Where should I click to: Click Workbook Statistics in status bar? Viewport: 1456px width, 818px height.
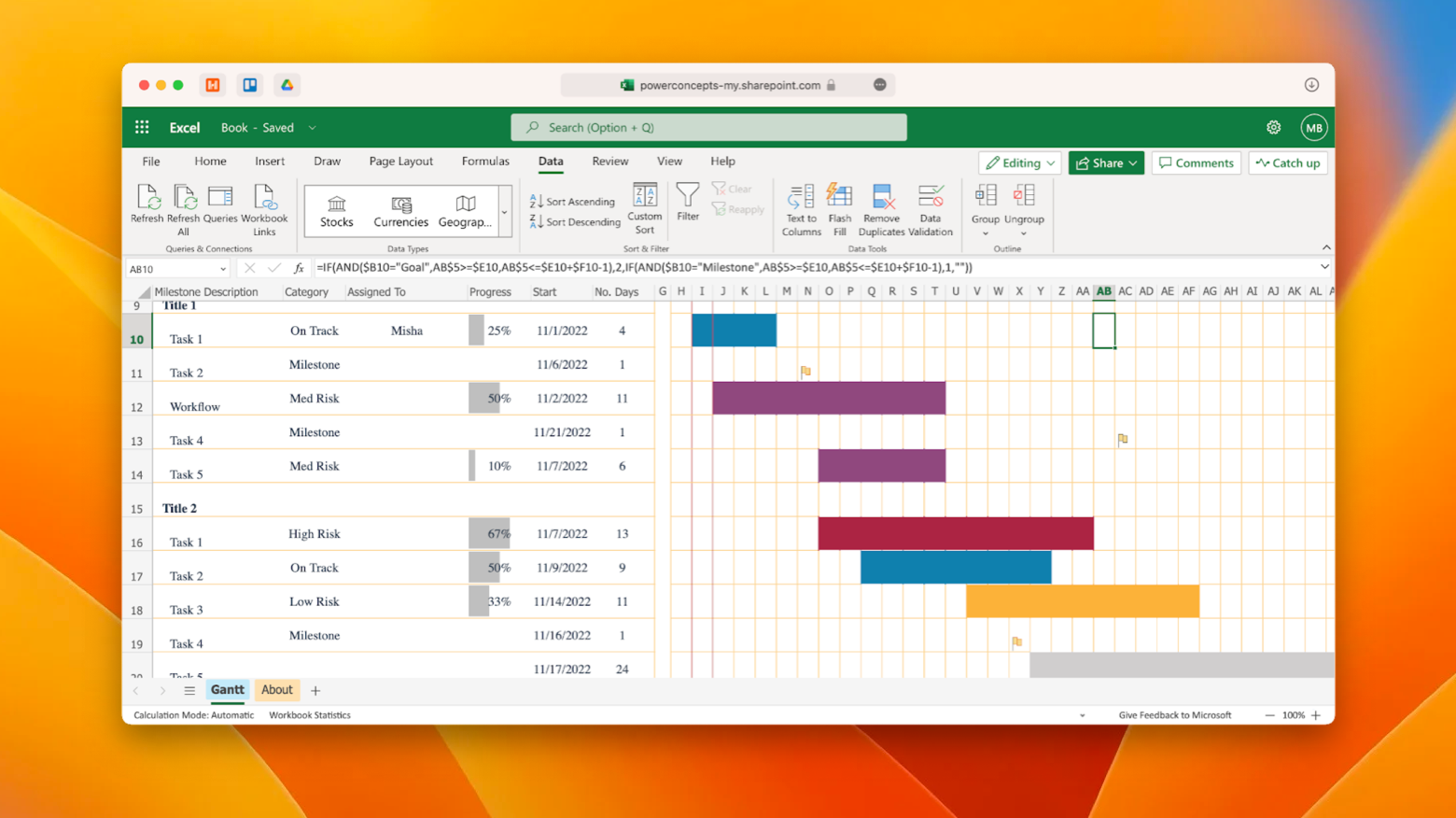(310, 715)
